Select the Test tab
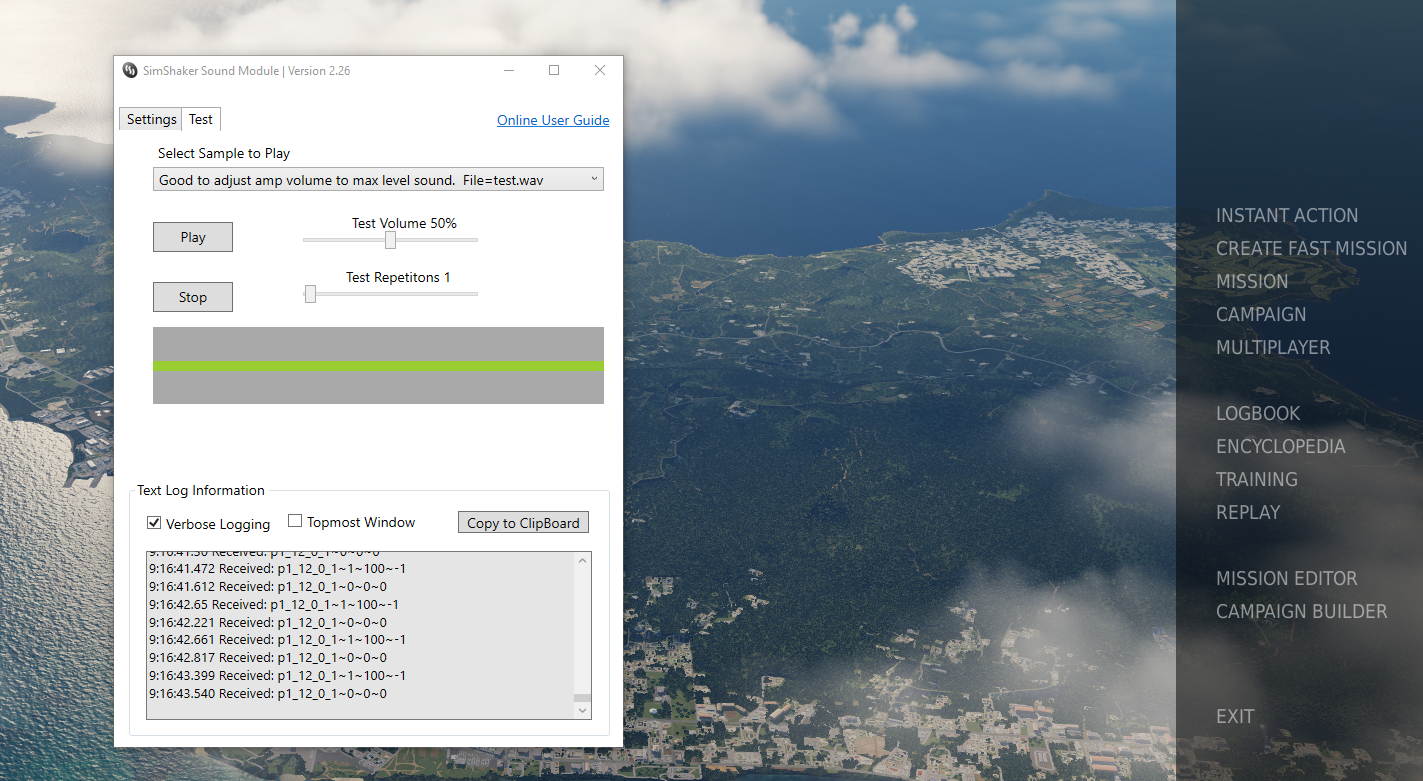The height and width of the screenshot is (781, 1423). pyautogui.click(x=201, y=119)
